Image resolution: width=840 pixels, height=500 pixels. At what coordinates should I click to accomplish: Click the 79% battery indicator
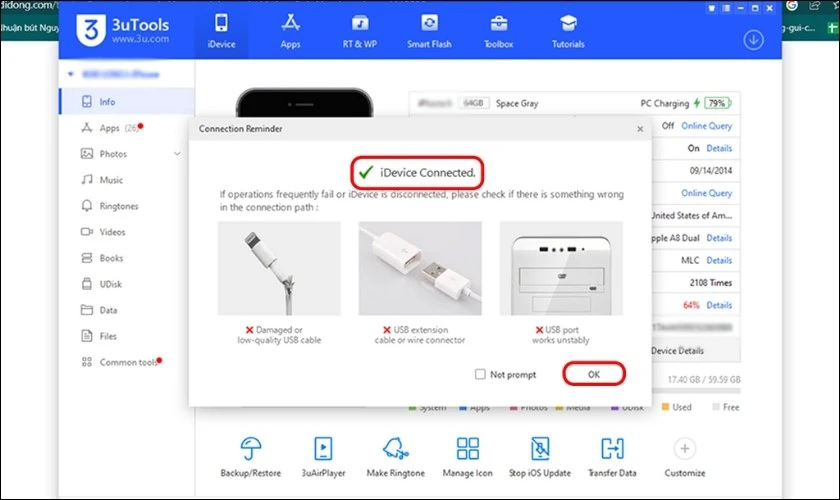coord(717,103)
